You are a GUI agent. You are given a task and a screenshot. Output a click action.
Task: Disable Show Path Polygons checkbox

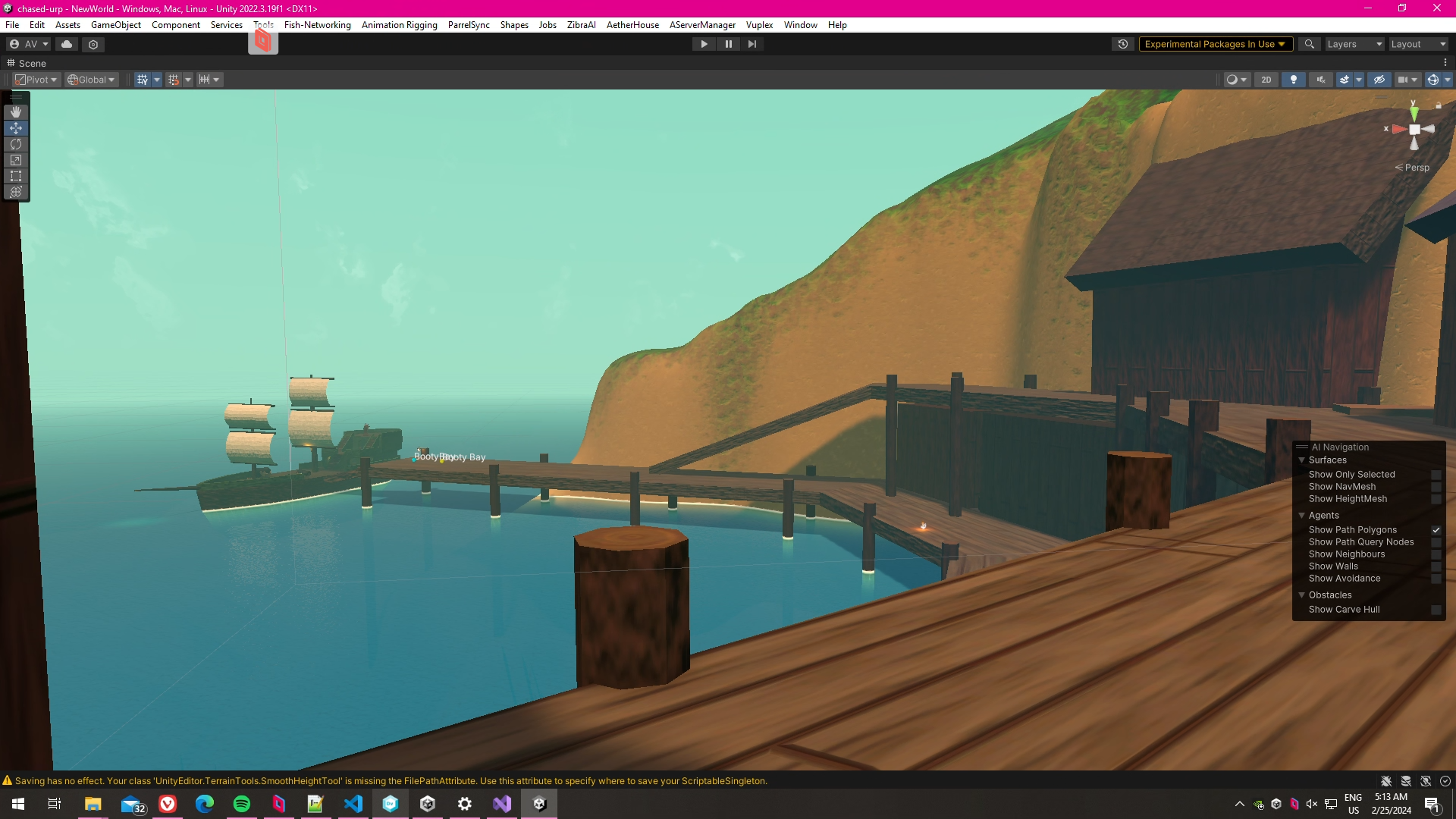(1436, 530)
